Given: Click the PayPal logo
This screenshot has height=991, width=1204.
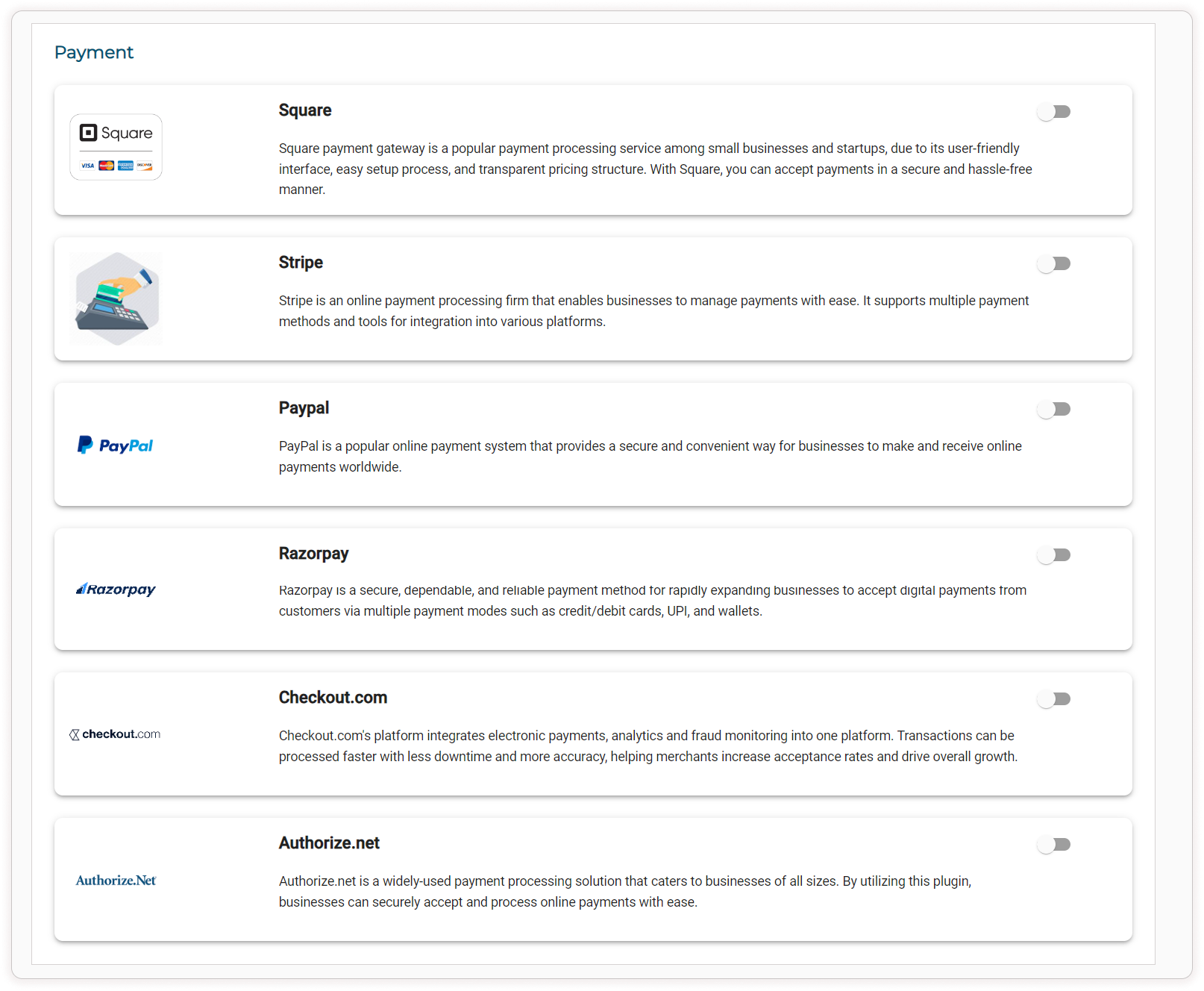Looking at the screenshot, I should click(x=116, y=446).
